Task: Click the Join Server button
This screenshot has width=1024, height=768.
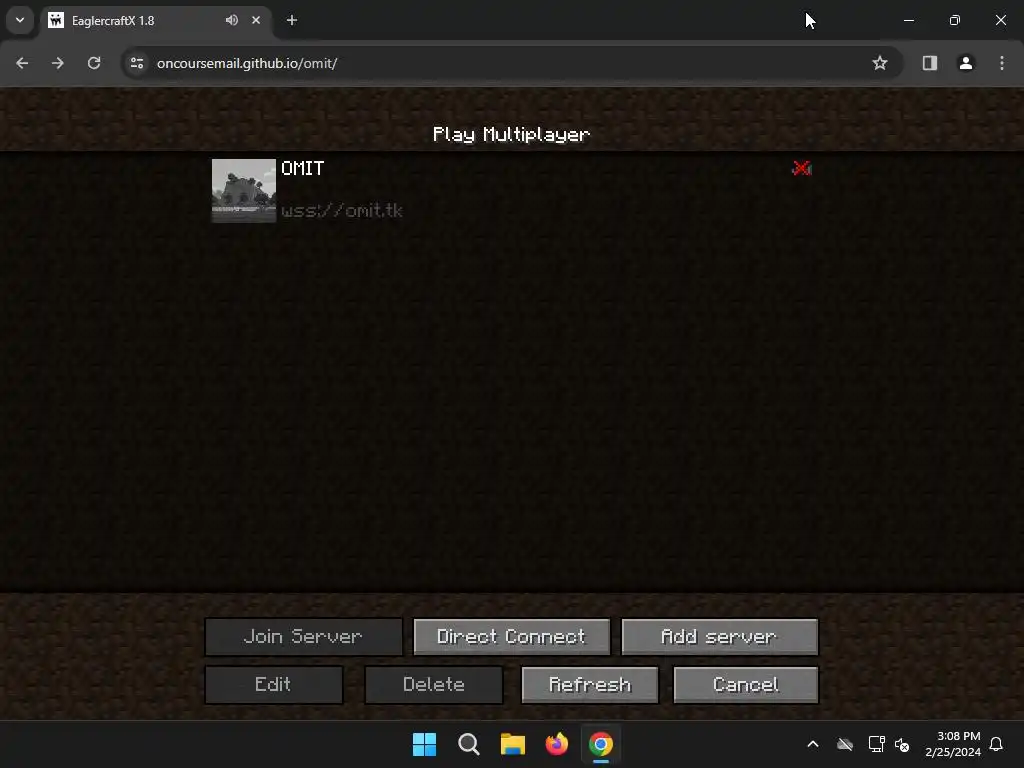Action: [x=304, y=637]
